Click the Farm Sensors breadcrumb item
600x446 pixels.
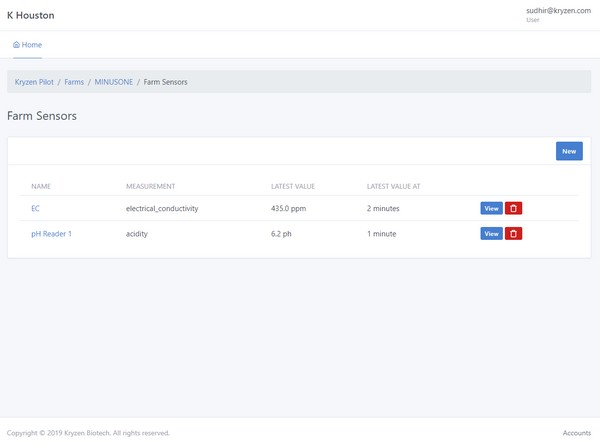coord(165,82)
